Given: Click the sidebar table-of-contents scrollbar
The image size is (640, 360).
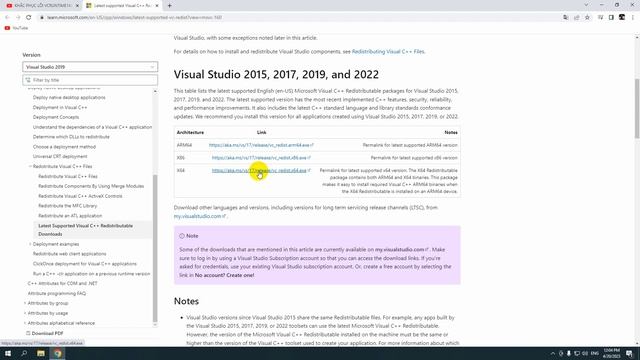Looking at the screenshot, I should click(155, 248).
